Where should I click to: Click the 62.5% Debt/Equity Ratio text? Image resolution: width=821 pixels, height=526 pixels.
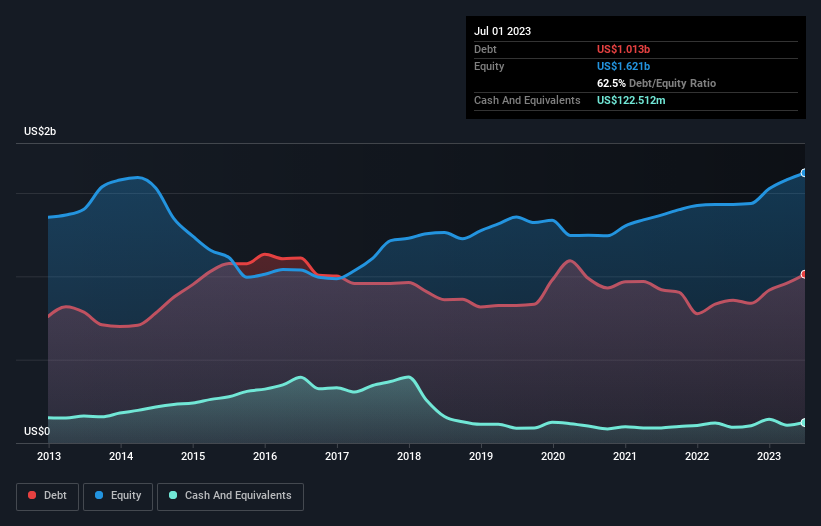click(x=656, y=83)
